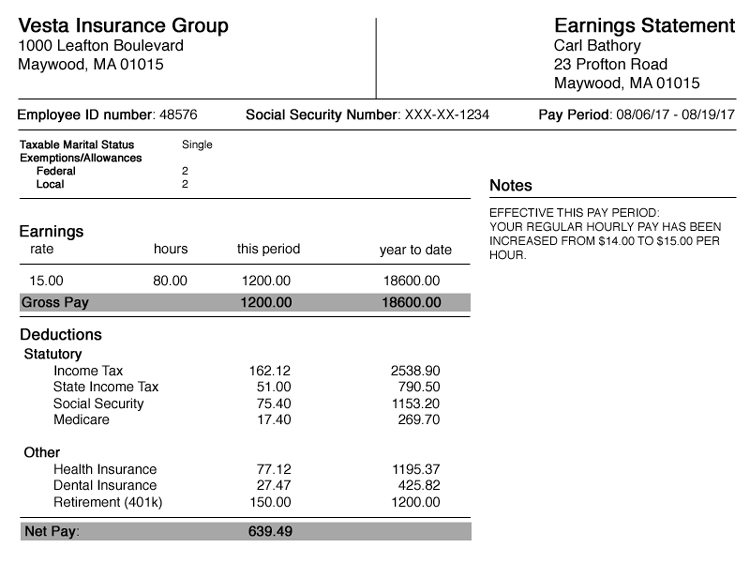This screenshot has height=563, width=750.
Task: Click the Vesta Insurance Group company name
Action: point(123,26)
